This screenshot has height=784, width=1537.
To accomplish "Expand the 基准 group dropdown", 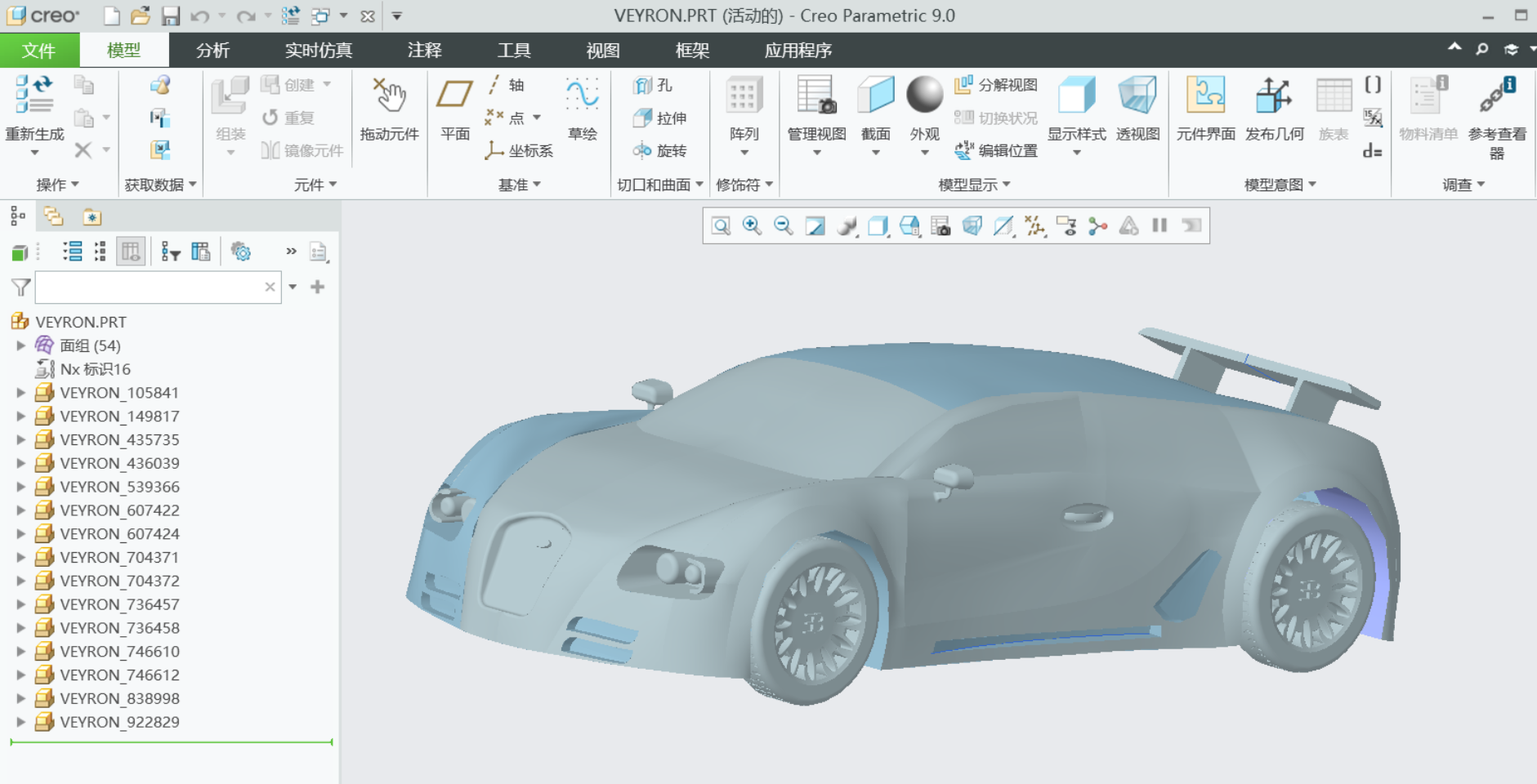I will pyautogui.click(x=520, y=185).
